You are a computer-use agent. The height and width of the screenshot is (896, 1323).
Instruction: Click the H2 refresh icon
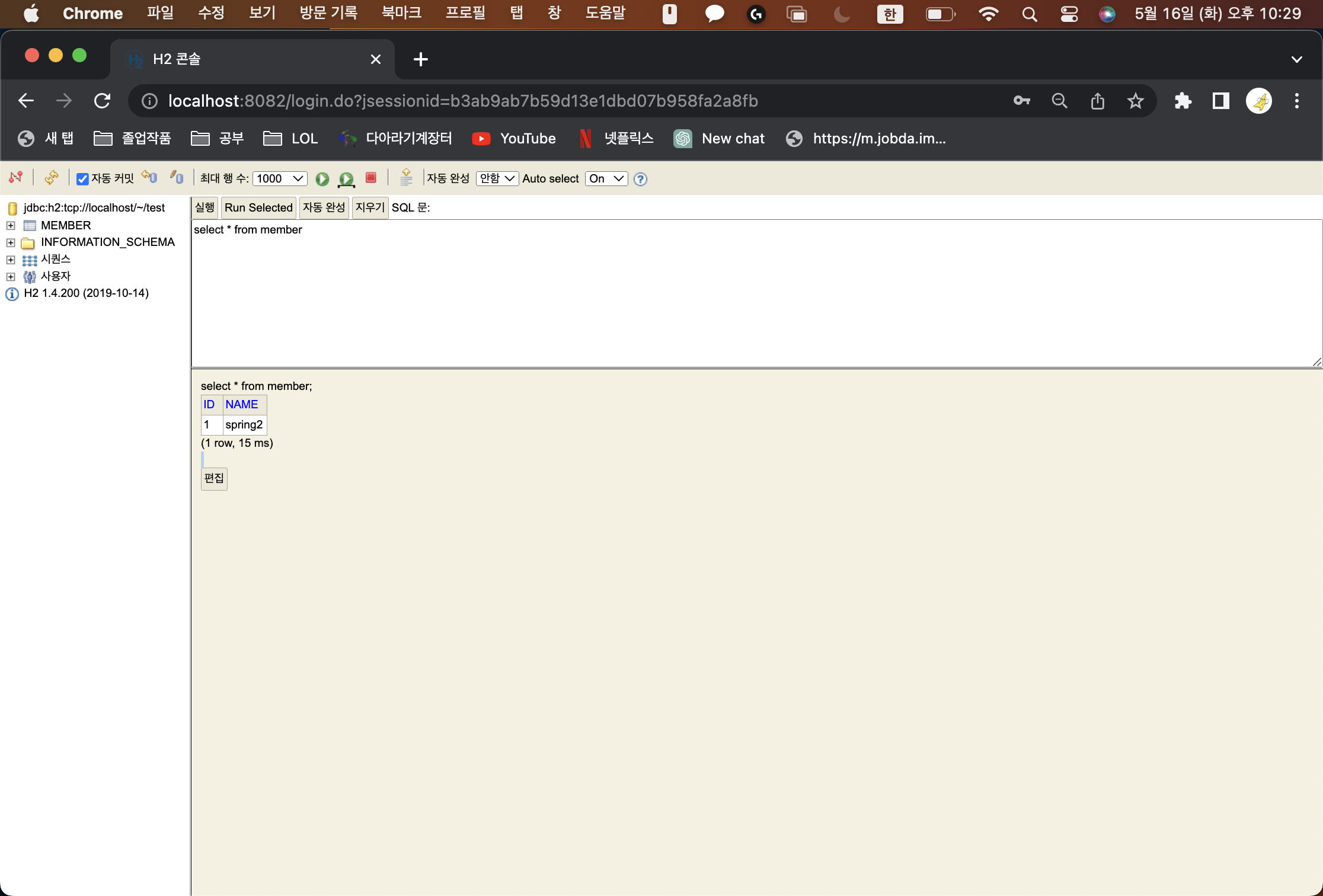(x=52, y=178)
